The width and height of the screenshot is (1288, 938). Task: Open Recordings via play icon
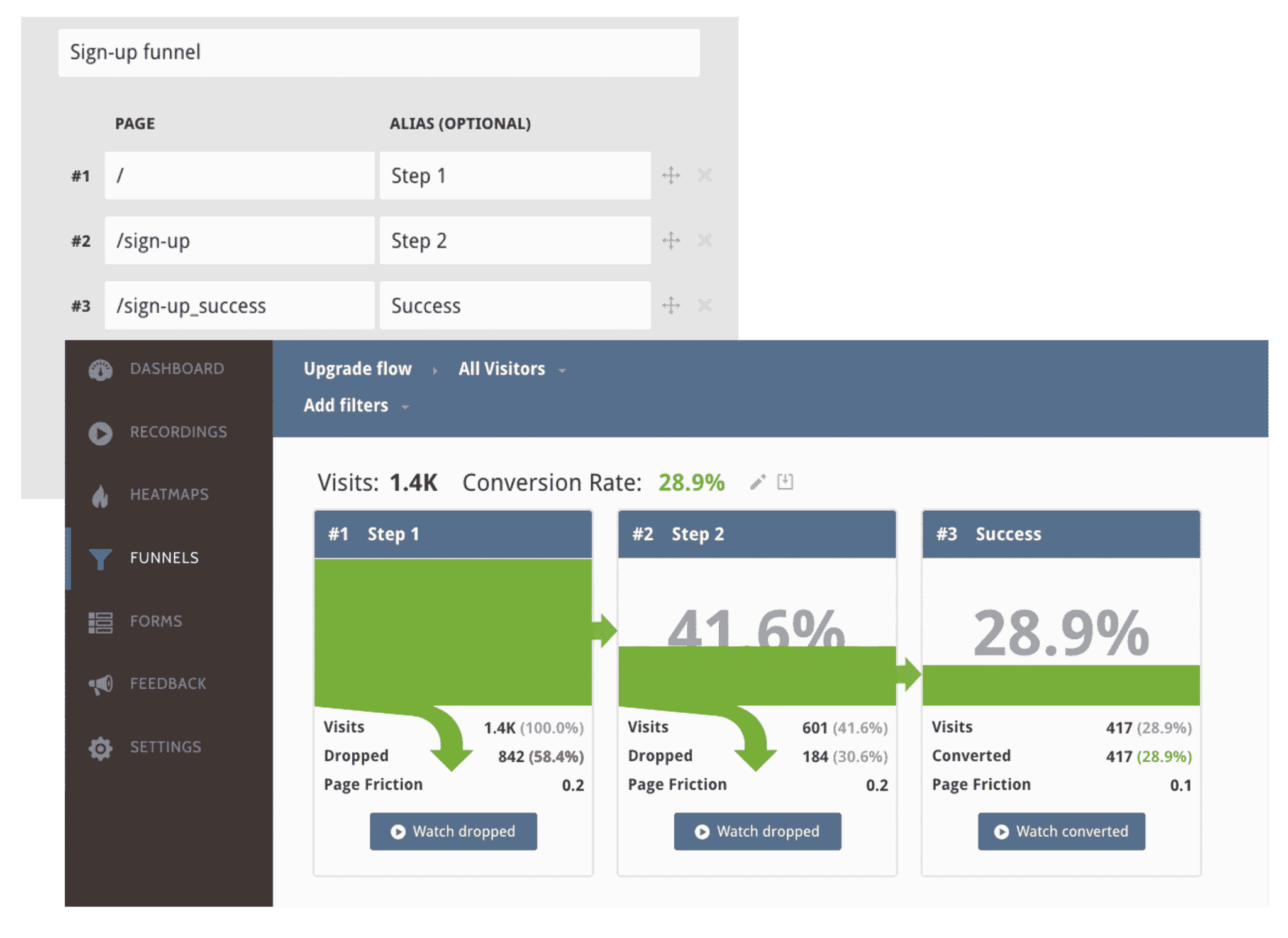coord(100,433)
